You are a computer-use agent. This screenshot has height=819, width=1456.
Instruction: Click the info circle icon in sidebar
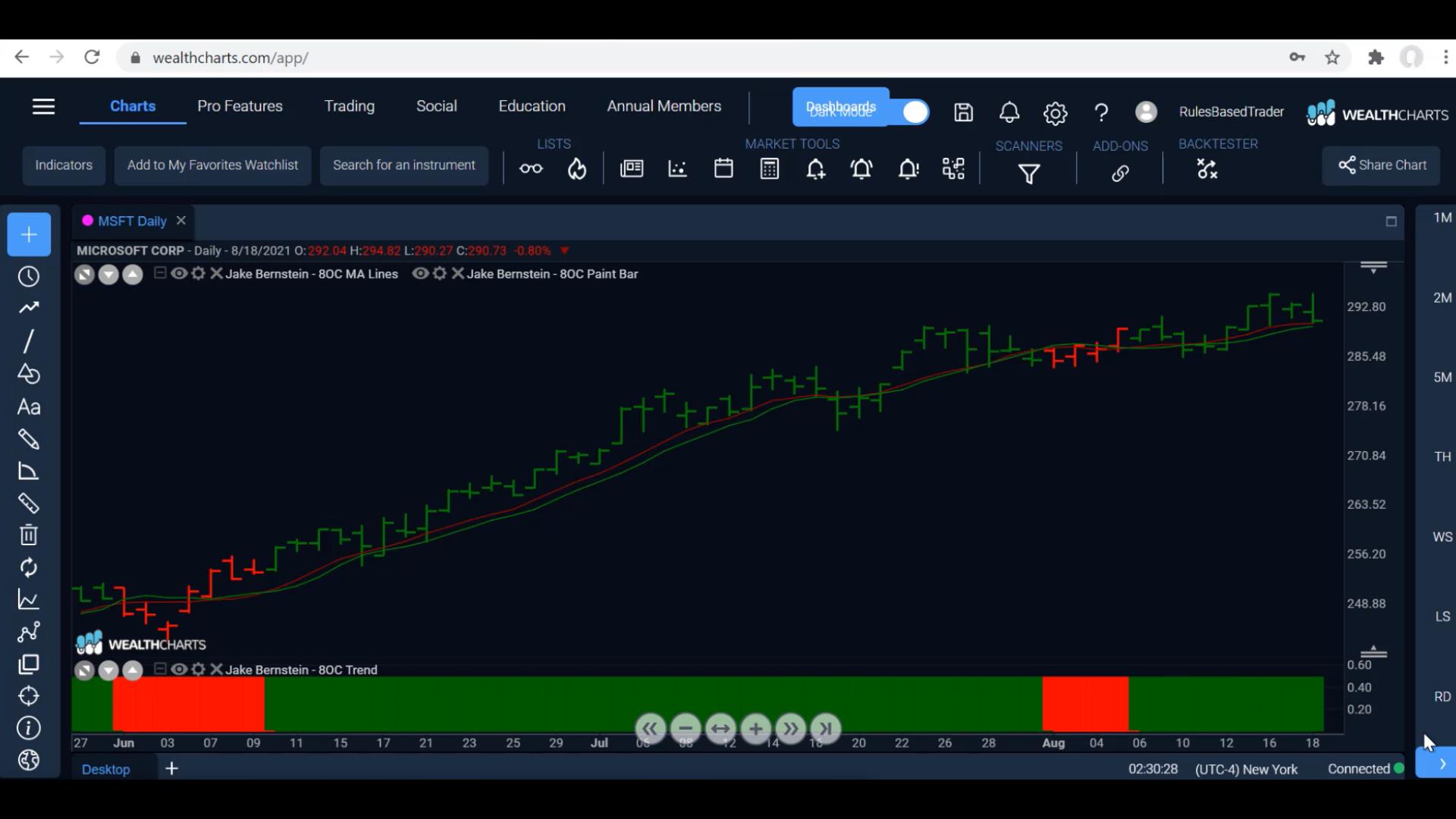point(29,728)
